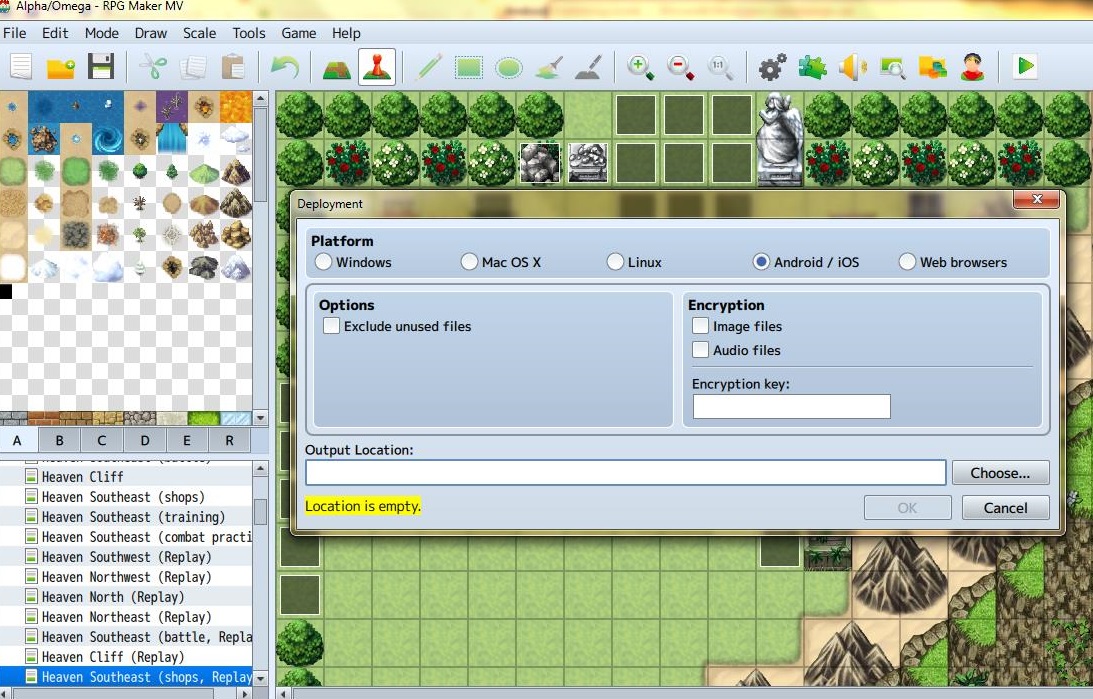Check the Image files encryption box
This screenshot has width=1093, height=699.
(x=700, y=325)
